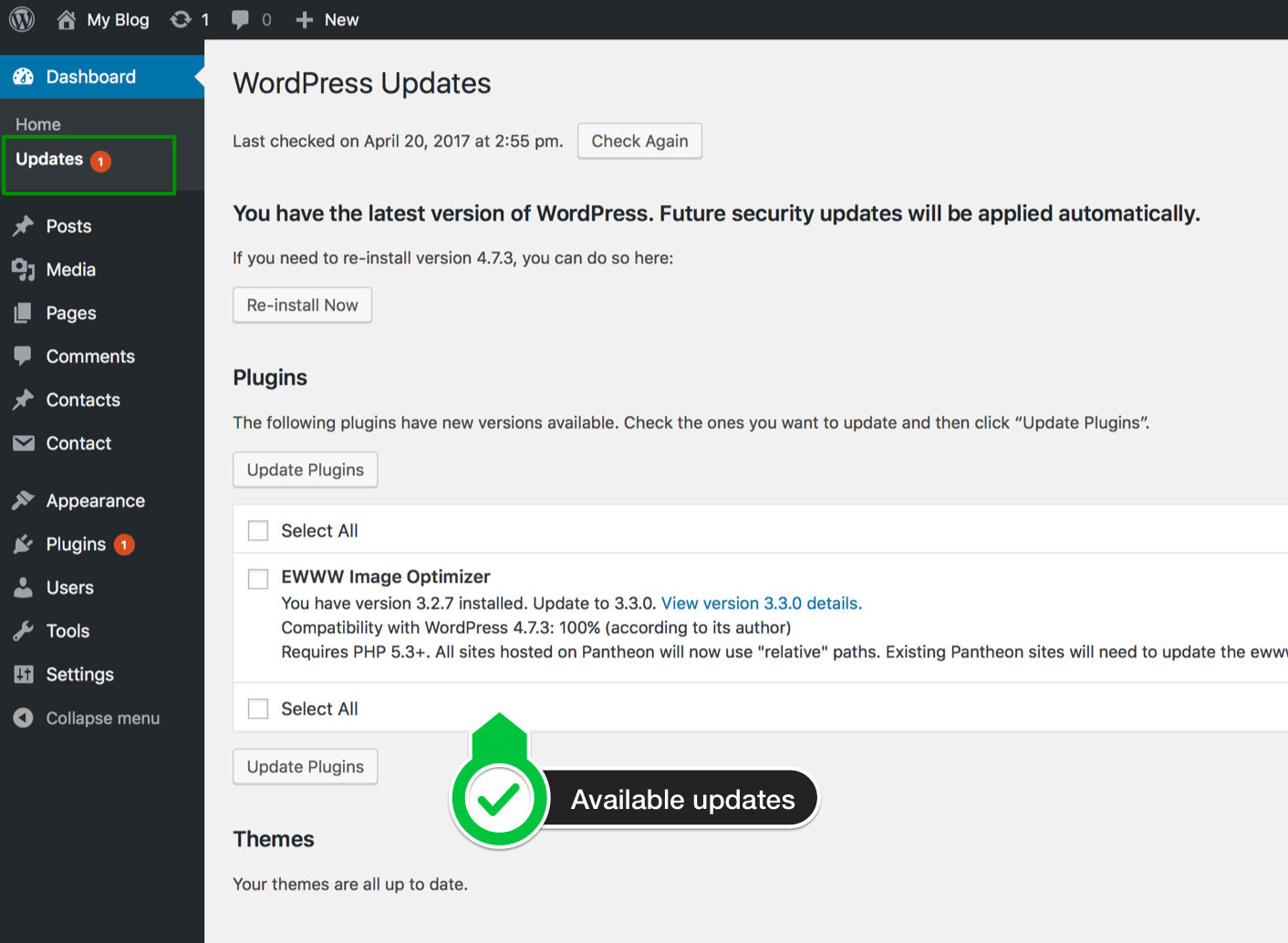Click the Contacts pin icon
Image resolution: width=1288 pixels, height=943 pixels.
tap(24, 399)
